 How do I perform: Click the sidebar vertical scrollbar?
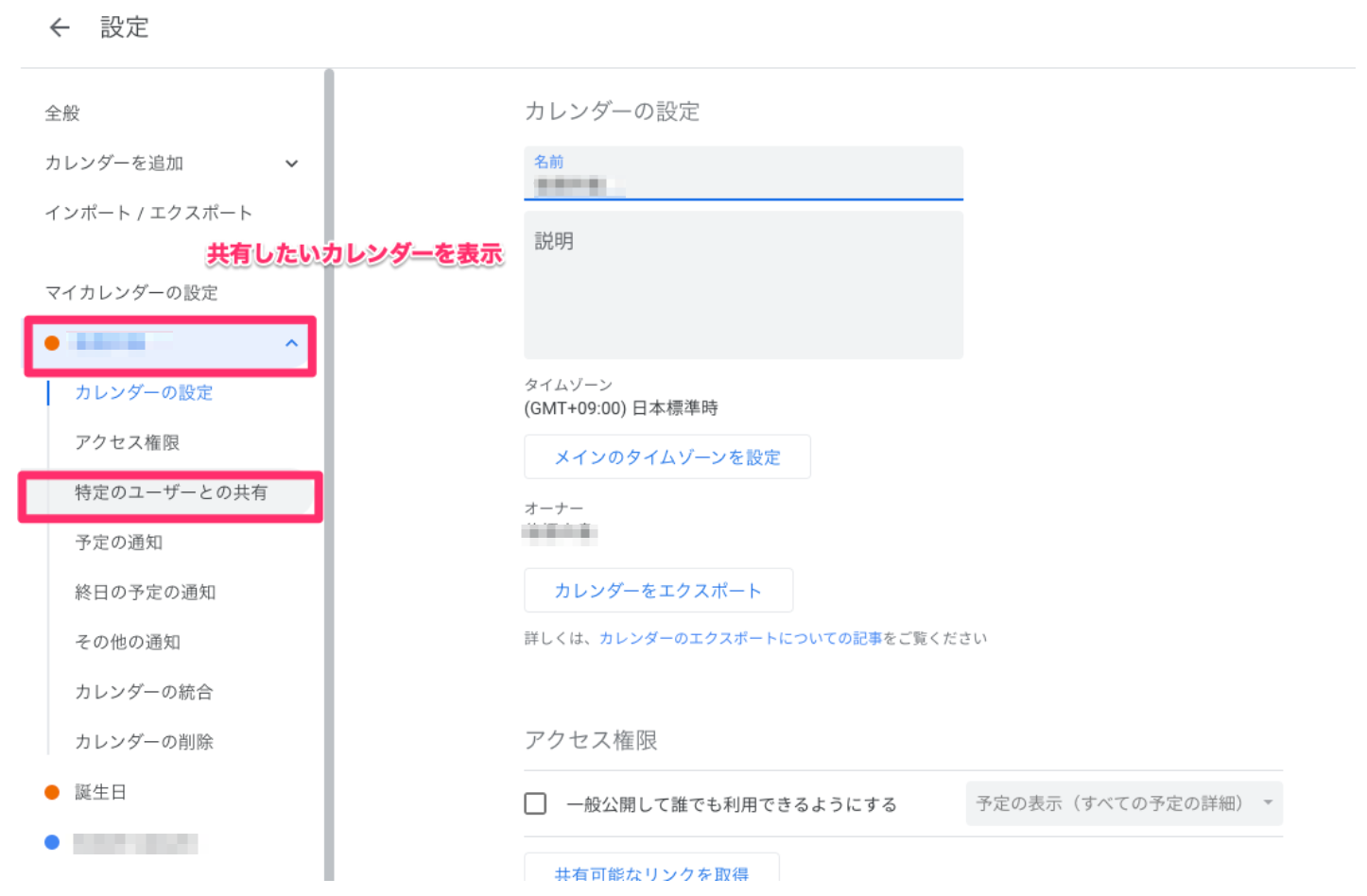click(x=329, y=473)
